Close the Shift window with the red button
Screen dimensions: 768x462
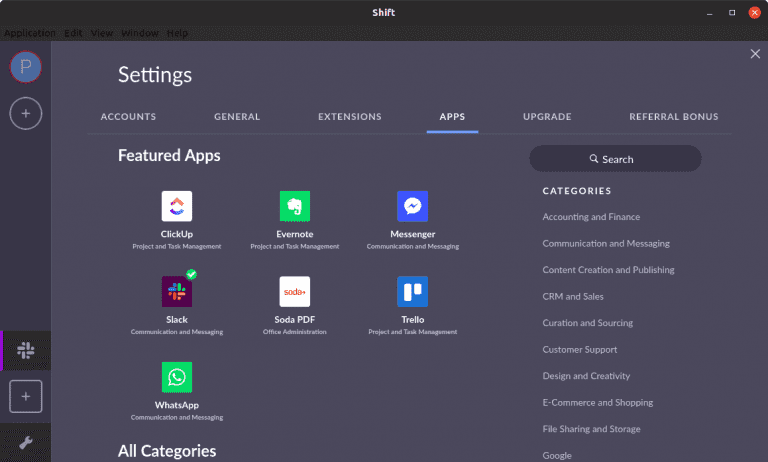(x=754, y=13)
